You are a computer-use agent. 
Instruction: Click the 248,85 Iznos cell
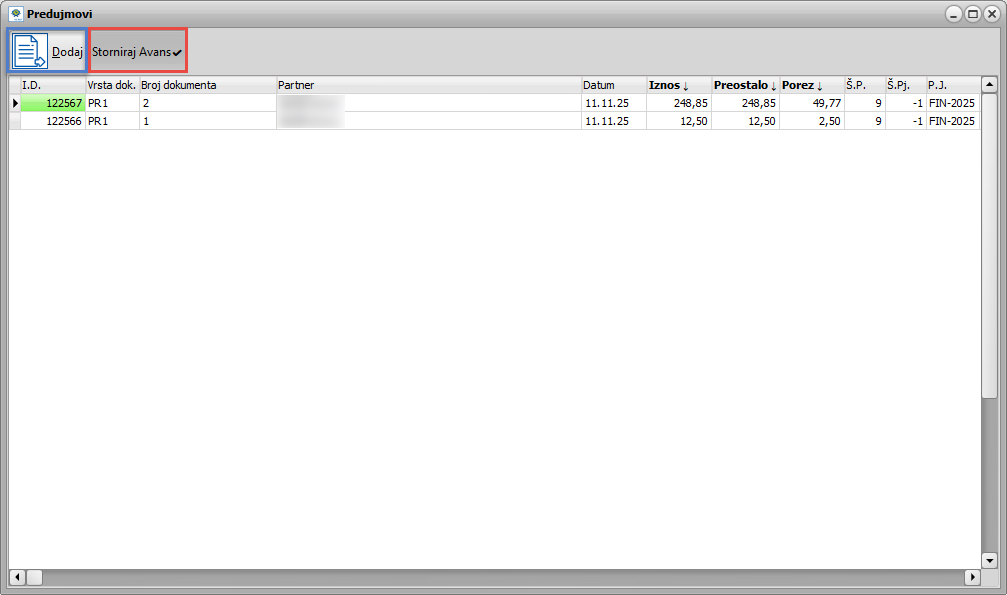tap(678, 103)
